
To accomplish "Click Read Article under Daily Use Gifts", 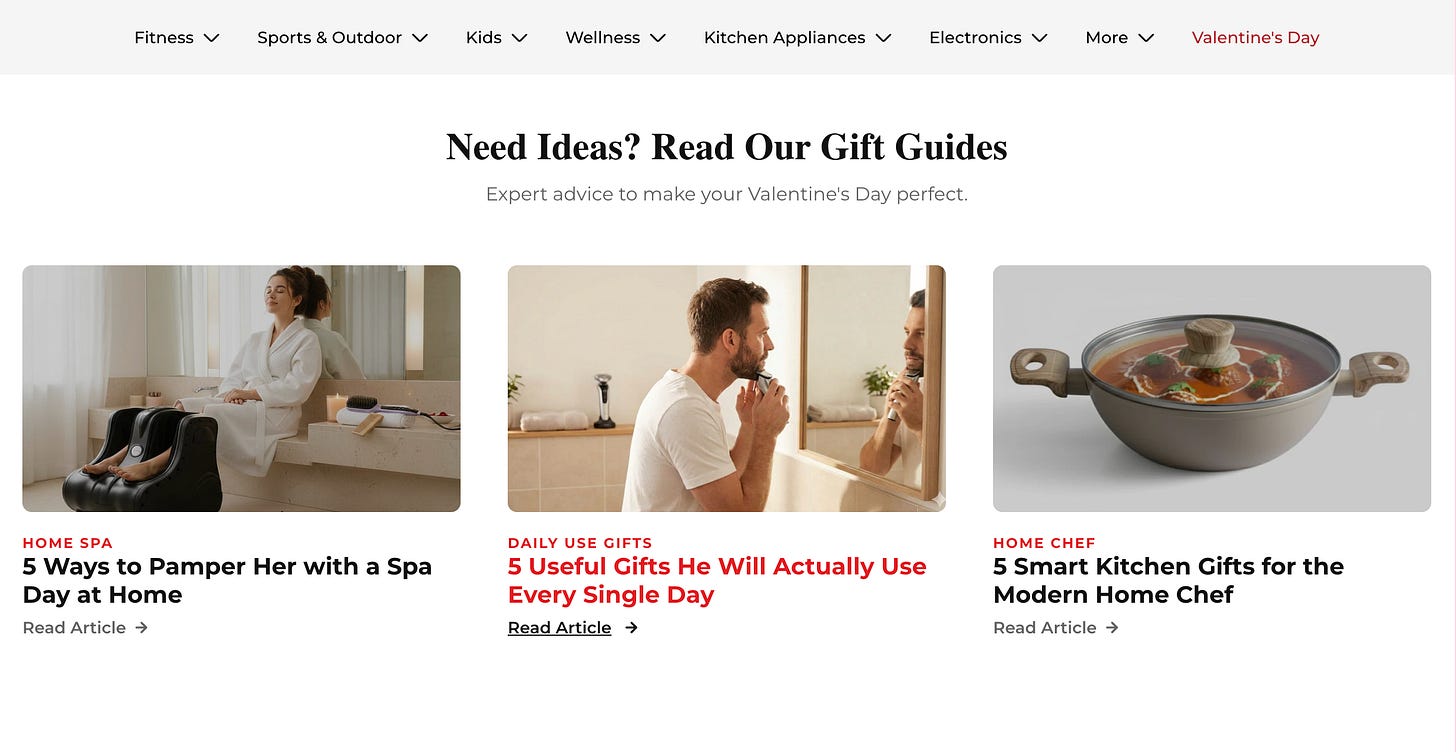I will click(559, 628).
